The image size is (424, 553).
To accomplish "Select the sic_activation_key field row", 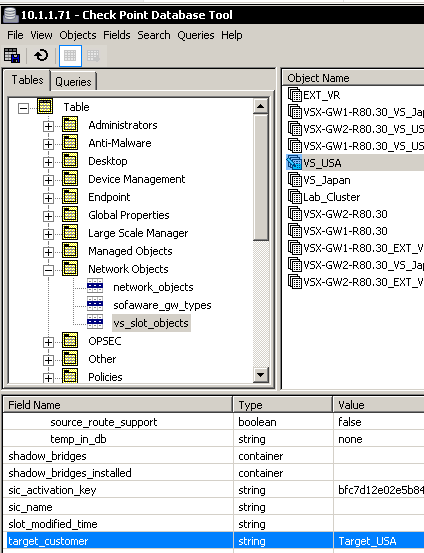I will tap(213, 490).
